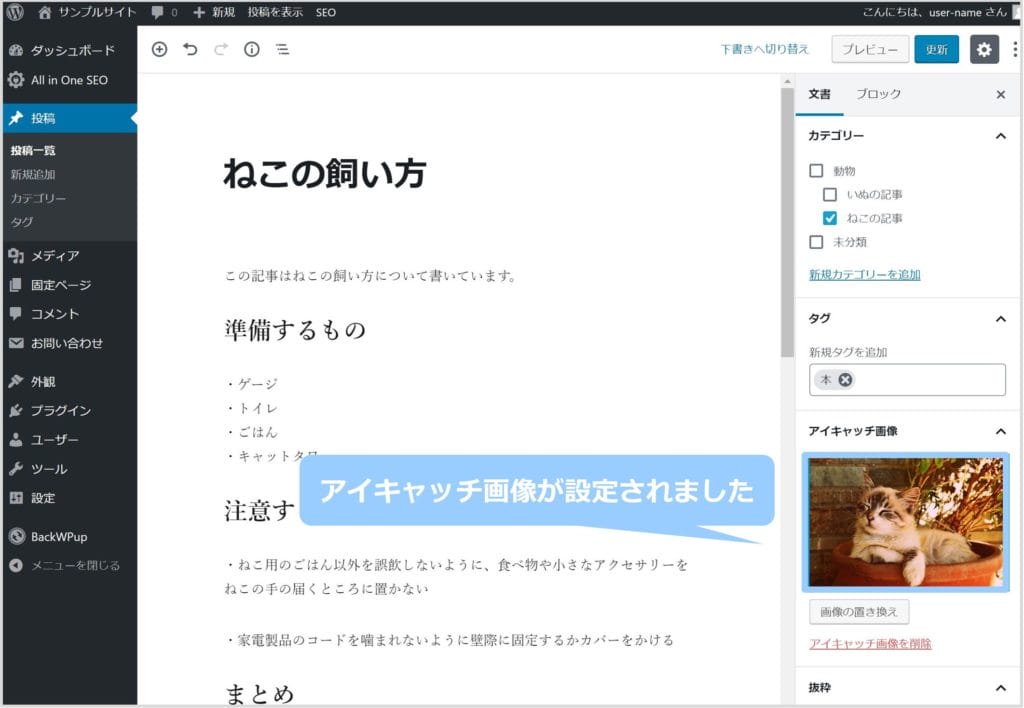Screen dimensions: 1024x708
Task: Open the content structure info icon
Action: (x=251, y=49)
